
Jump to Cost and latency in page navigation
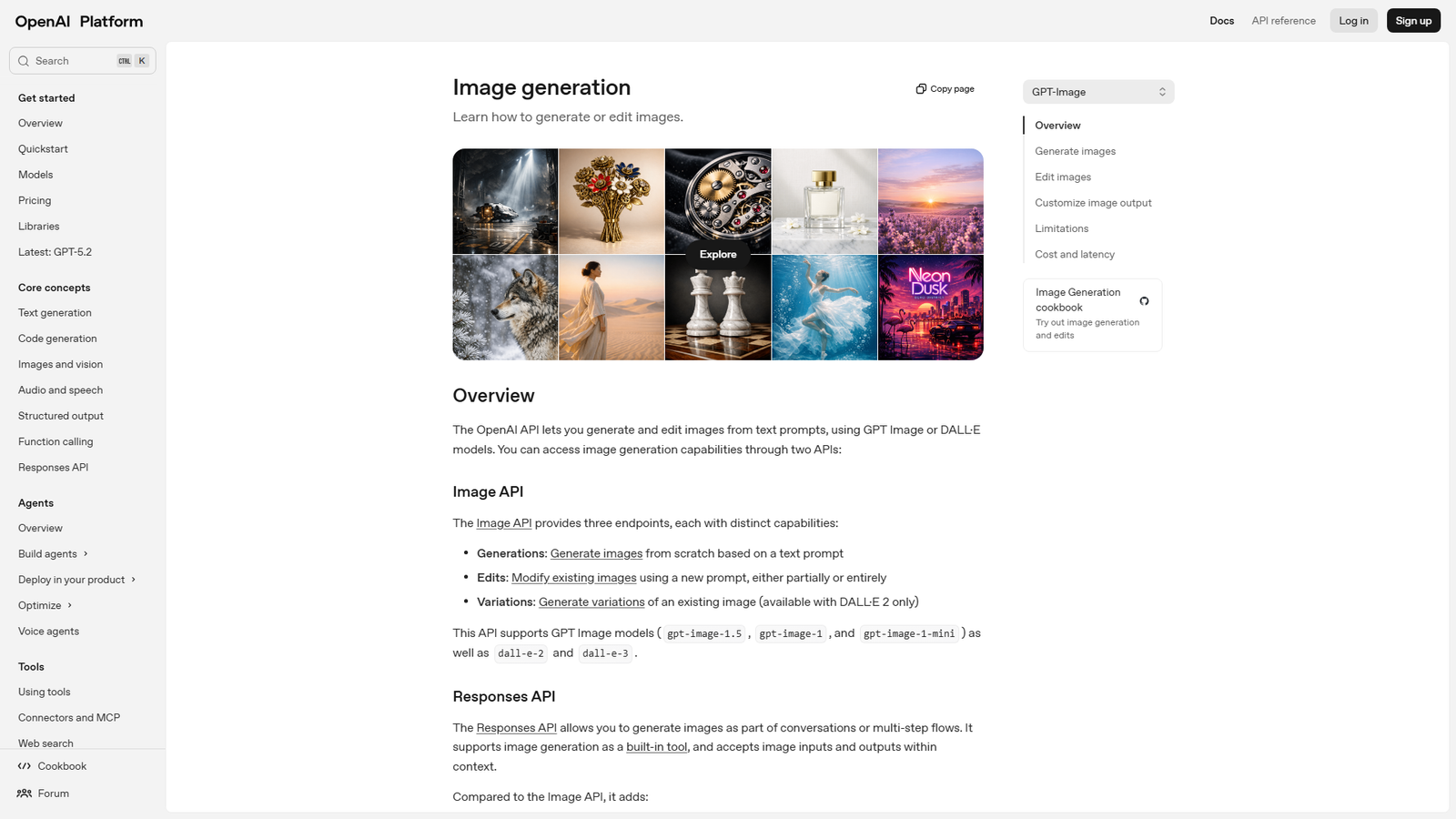1074,254
